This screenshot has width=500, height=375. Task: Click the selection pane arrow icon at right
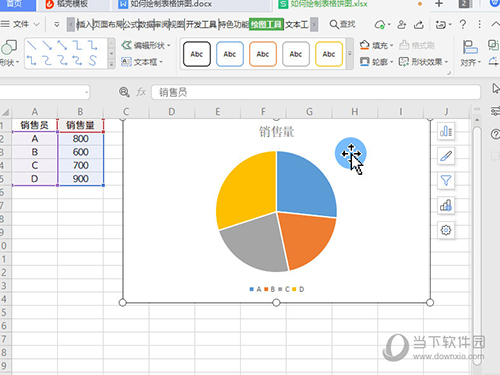(496, 89)
